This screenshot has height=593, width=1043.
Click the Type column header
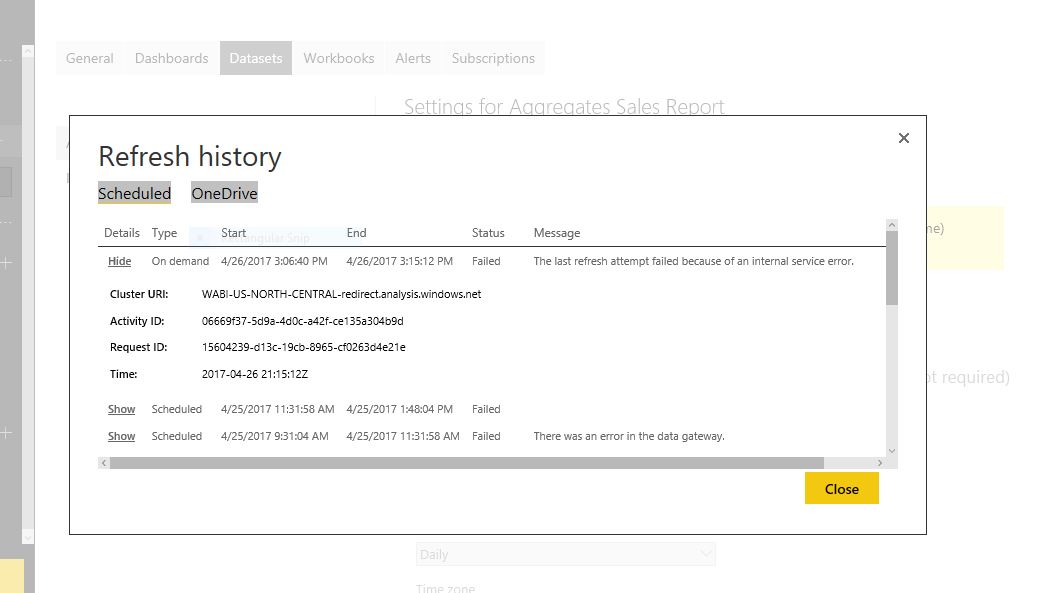(164, 233)
